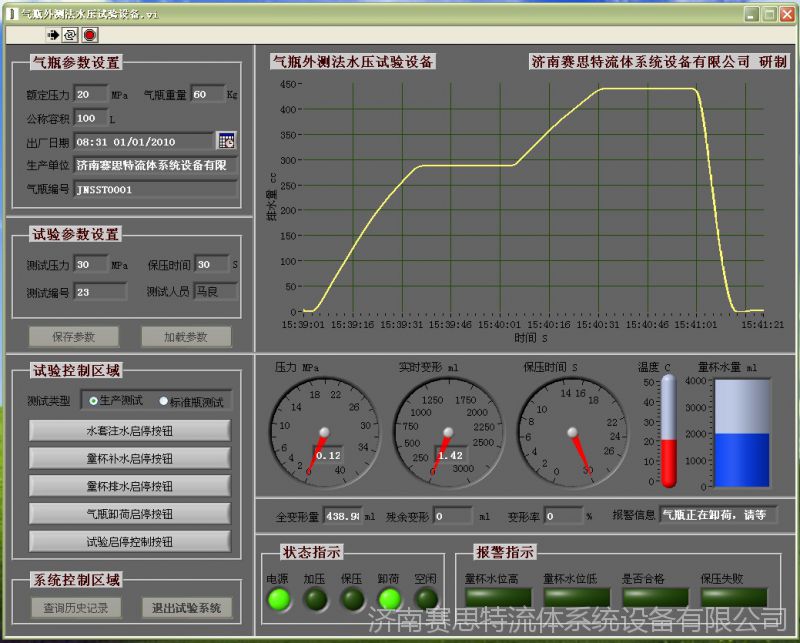Click the 气瓶外测法水压试验设备 chart title

[353, 62]
